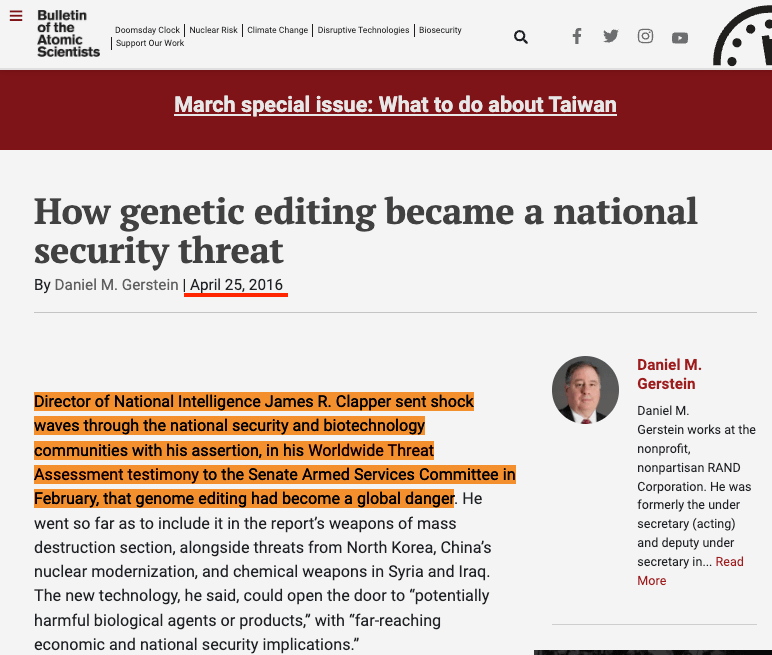Viewport: 772px width, 655px height.
Task: Open Daniel M. Gerstein's portrait photo
Action: [585, 390]
